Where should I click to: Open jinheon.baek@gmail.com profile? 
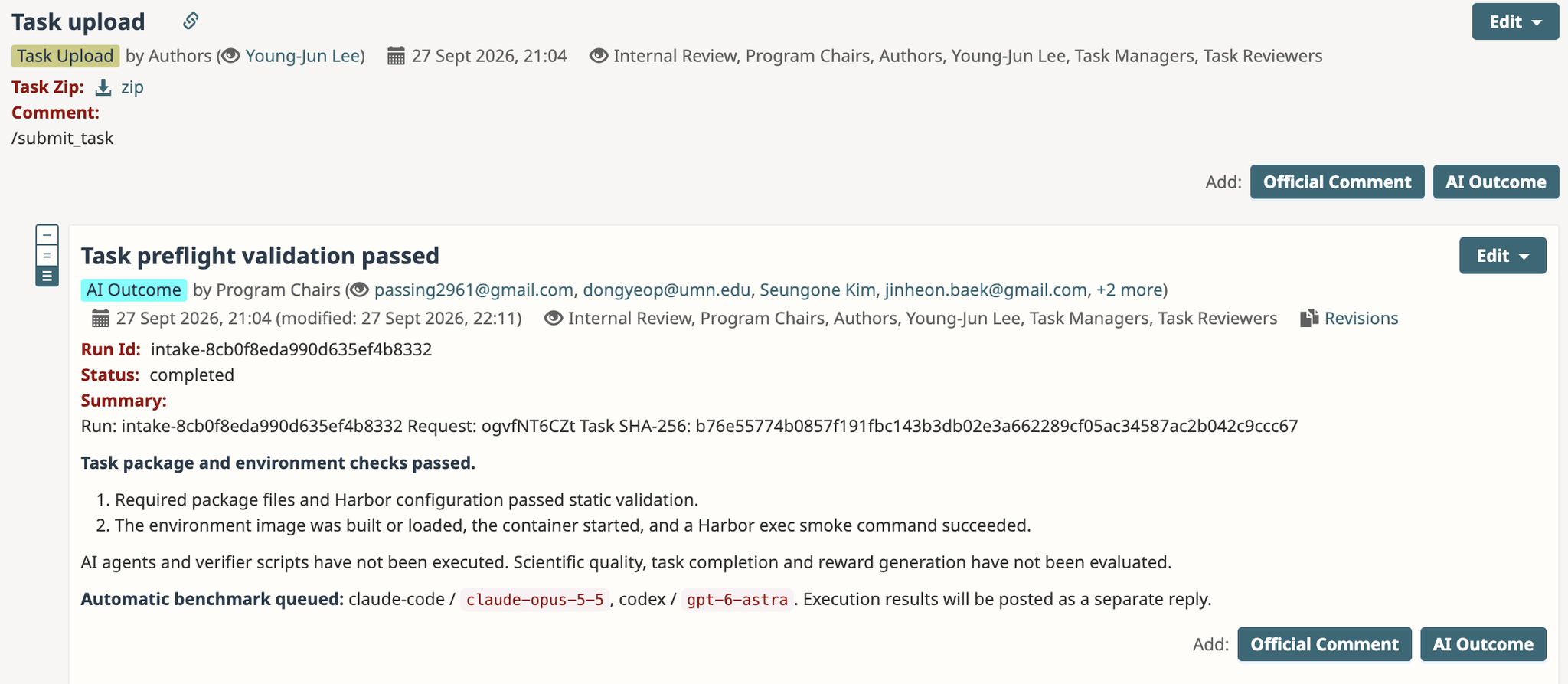click(986, 290)
